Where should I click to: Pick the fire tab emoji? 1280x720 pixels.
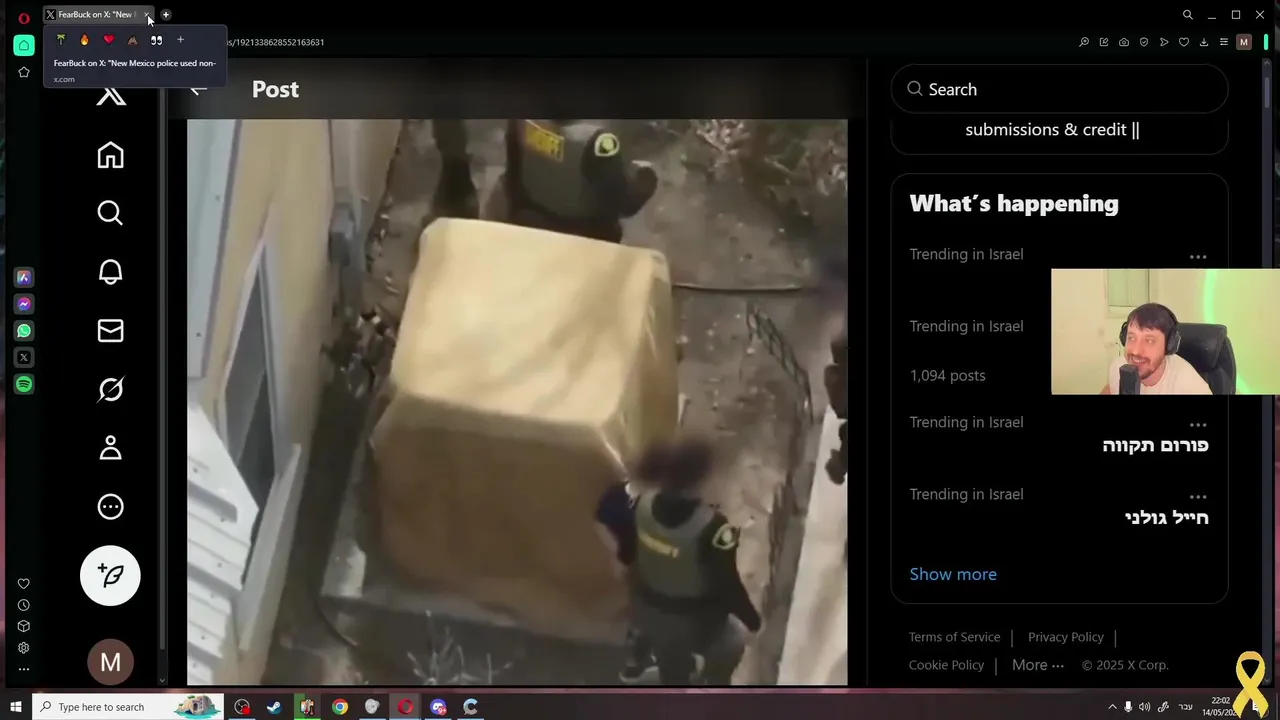click(x=85, y=40)
